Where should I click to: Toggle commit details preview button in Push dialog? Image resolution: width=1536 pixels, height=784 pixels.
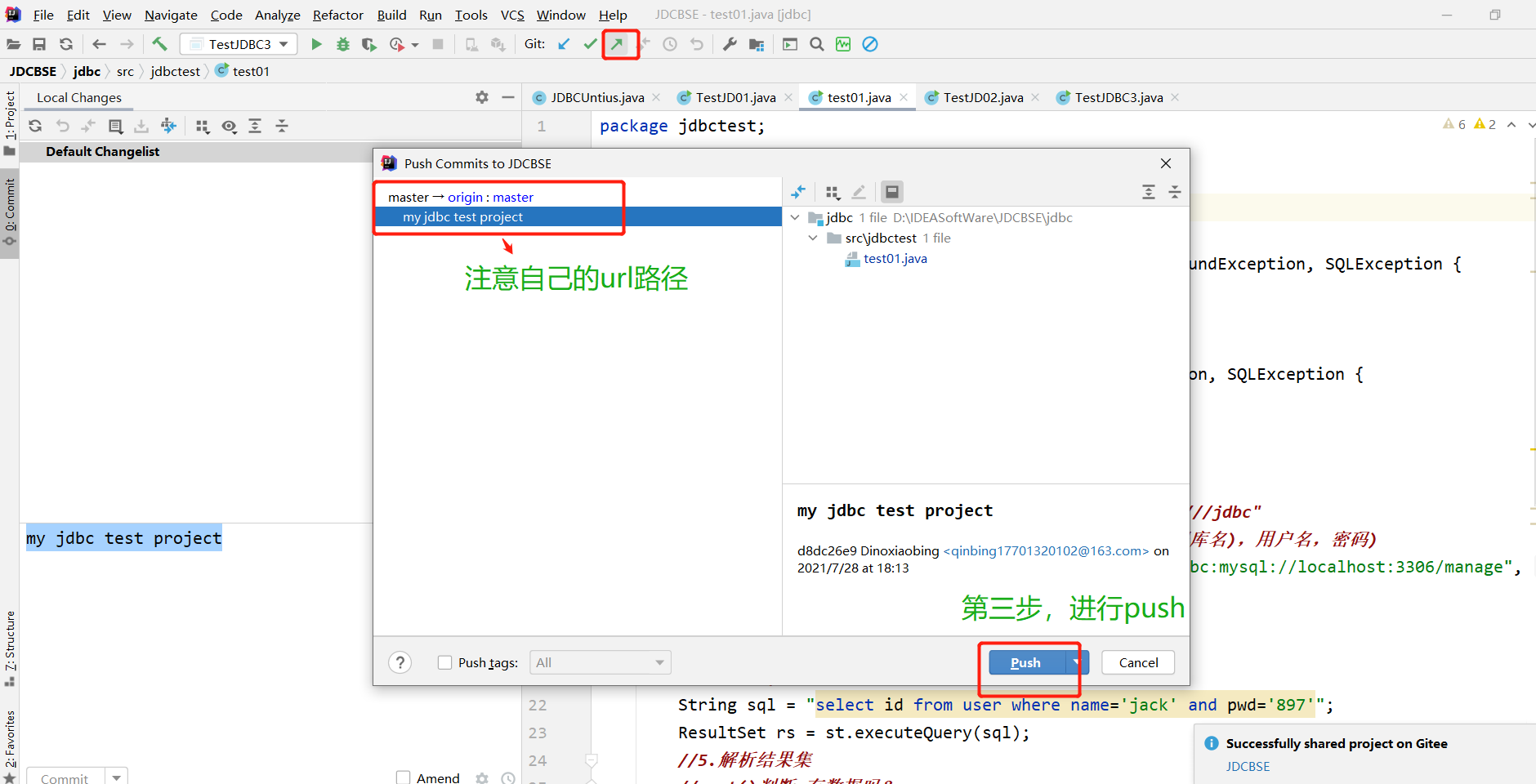click(892, 192)
